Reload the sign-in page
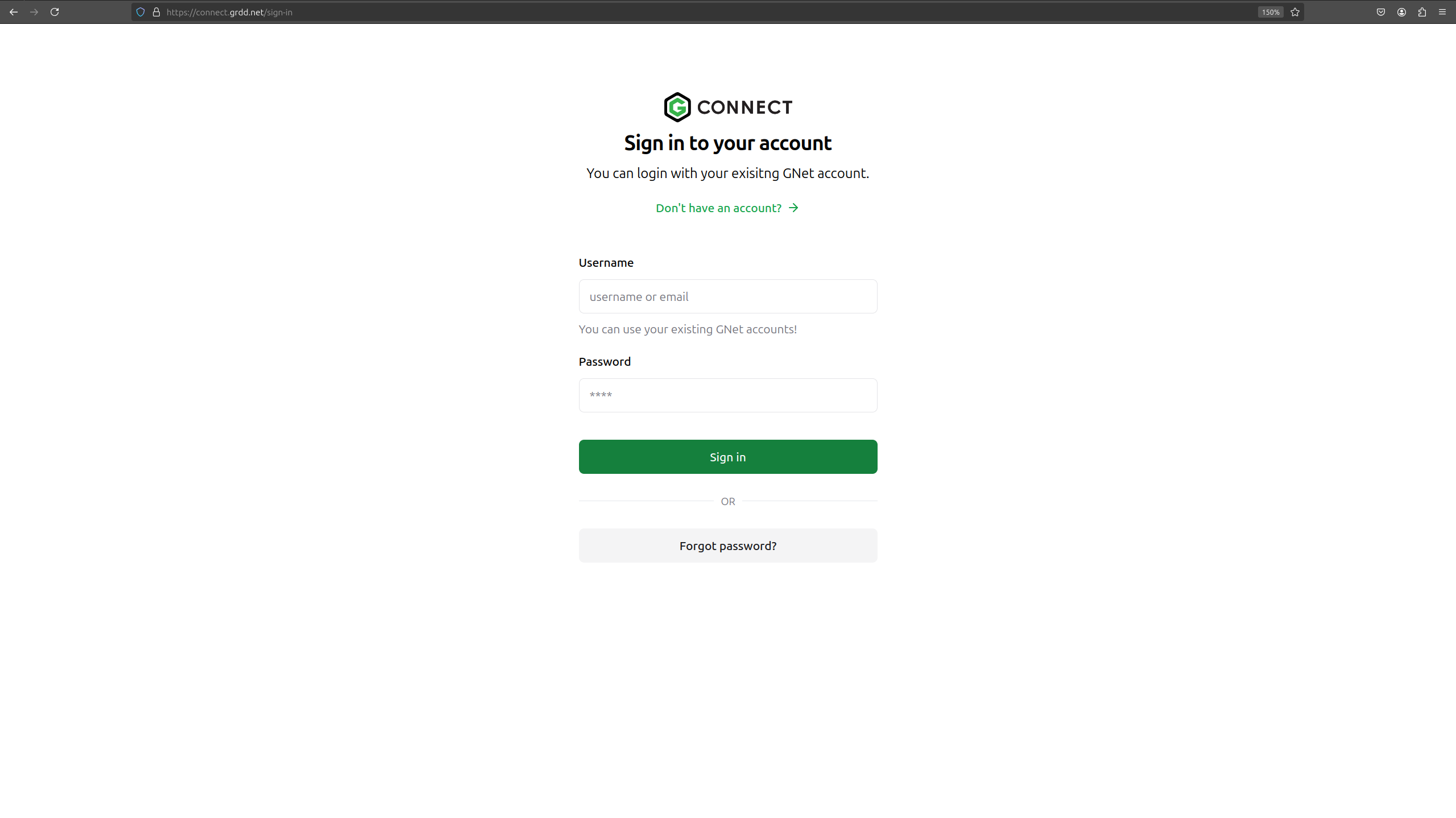Viewport: 1456px width, 818px height. [55, 12]
